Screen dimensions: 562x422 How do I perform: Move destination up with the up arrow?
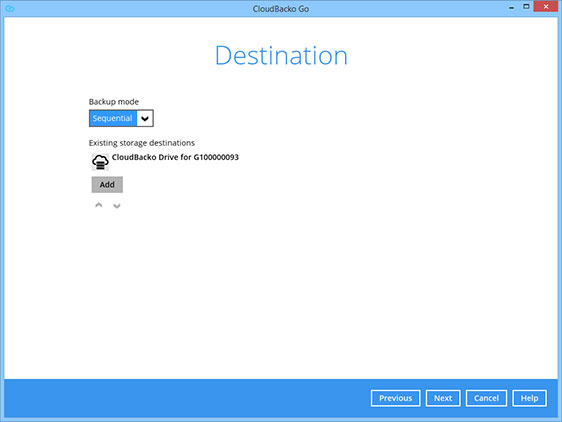(x=99, y=205)
